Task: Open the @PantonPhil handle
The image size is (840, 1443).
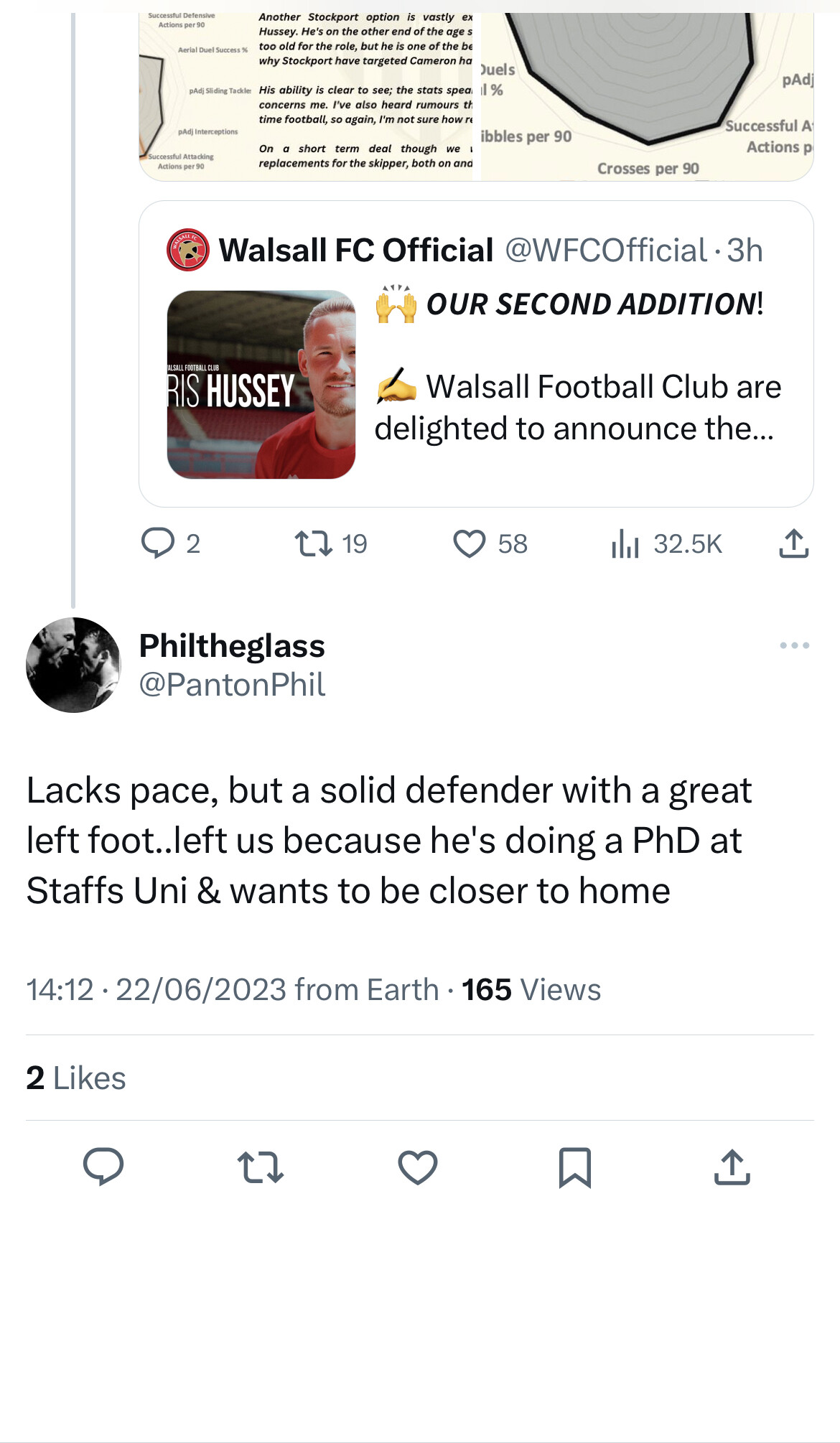Action: 232,684
